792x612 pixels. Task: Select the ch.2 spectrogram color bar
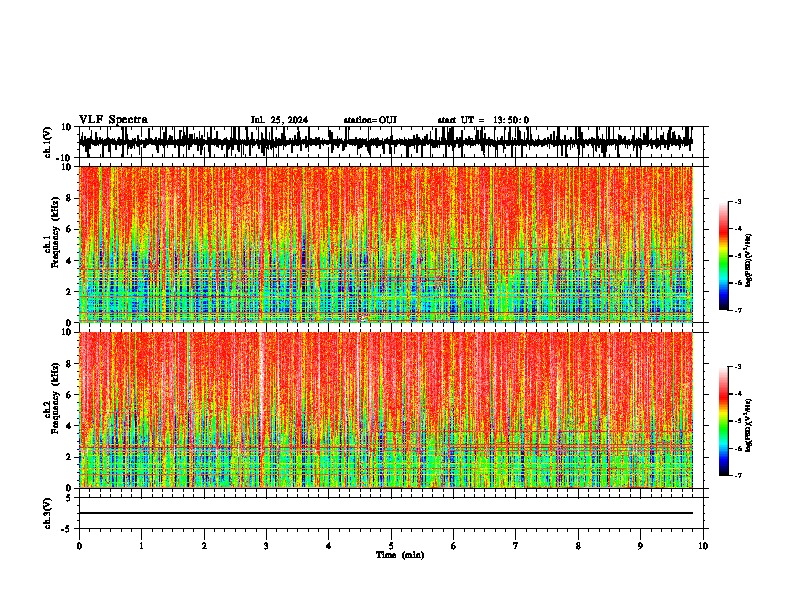[x=723, y=421]
